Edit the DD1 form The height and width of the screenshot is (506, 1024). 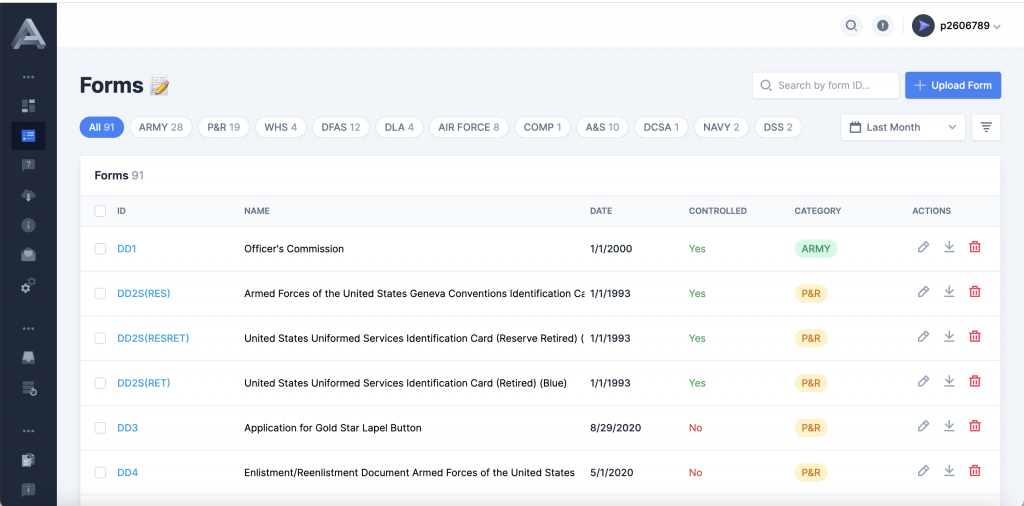click(x=923, y=247)
